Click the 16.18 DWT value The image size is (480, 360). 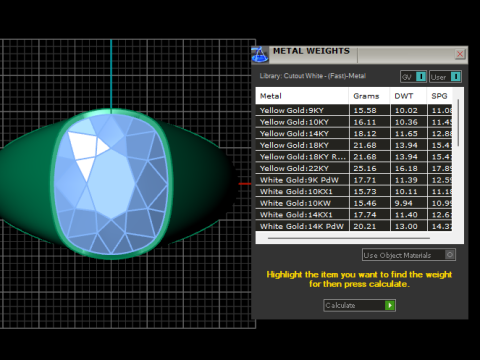click(x=406, y=168)
